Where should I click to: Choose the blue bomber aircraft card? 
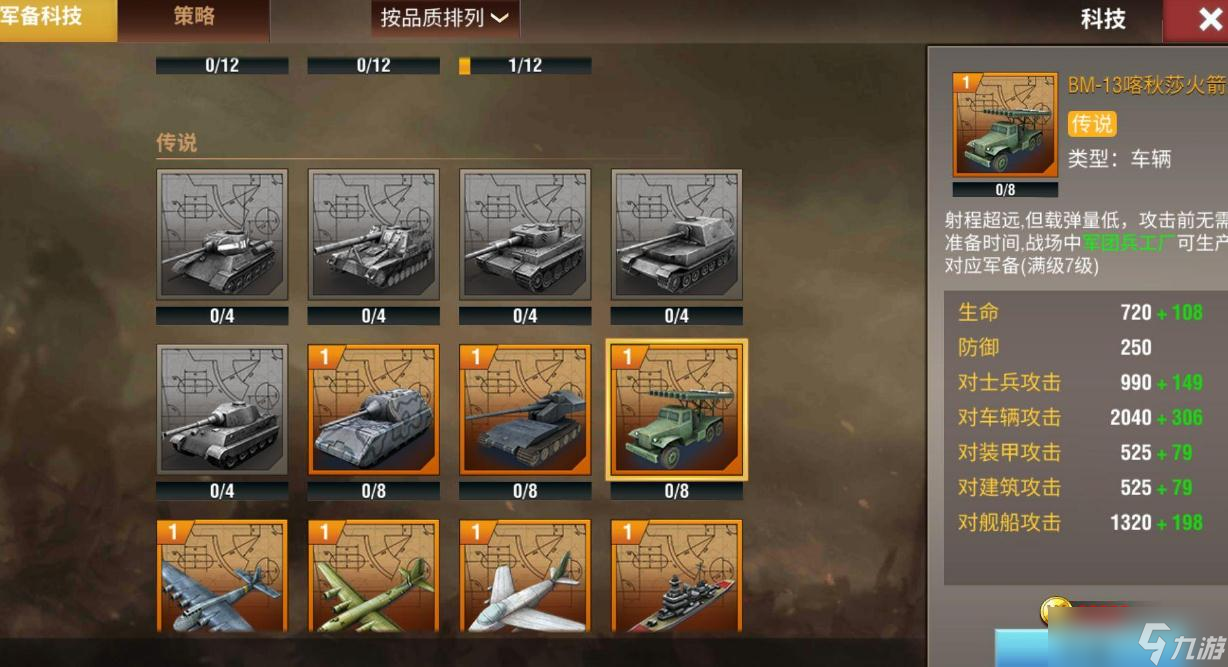(222, 577)
